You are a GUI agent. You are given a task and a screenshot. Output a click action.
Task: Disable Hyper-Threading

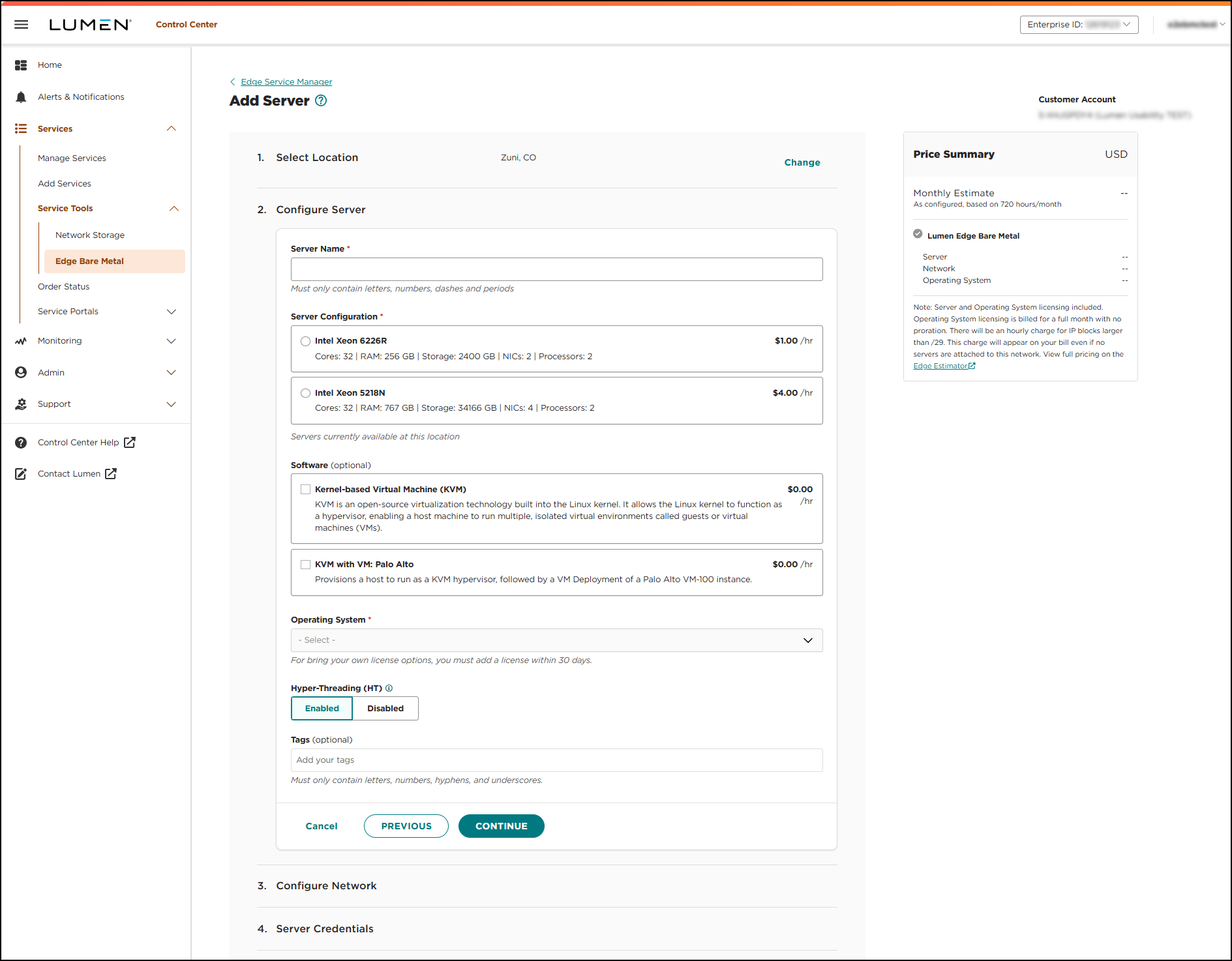(385, 708)
